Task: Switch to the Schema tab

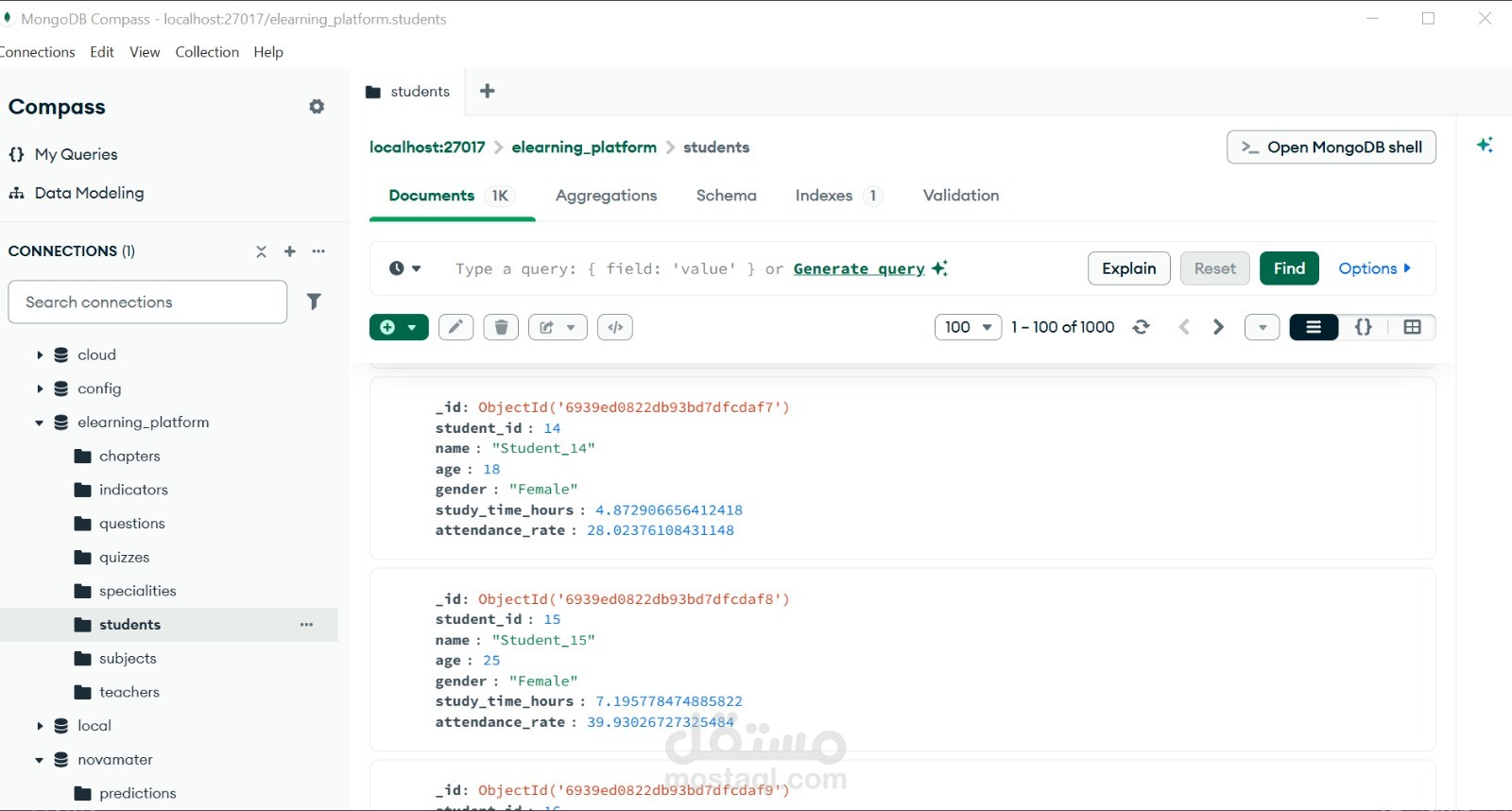Action: [726, 196]
